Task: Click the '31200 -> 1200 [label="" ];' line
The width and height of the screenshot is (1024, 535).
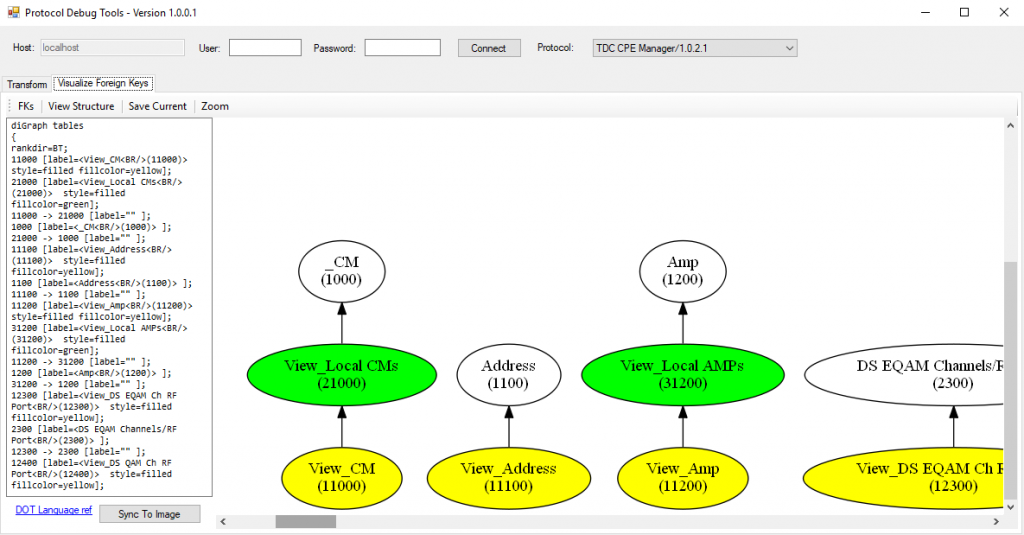Action: (x=78, y=384)
